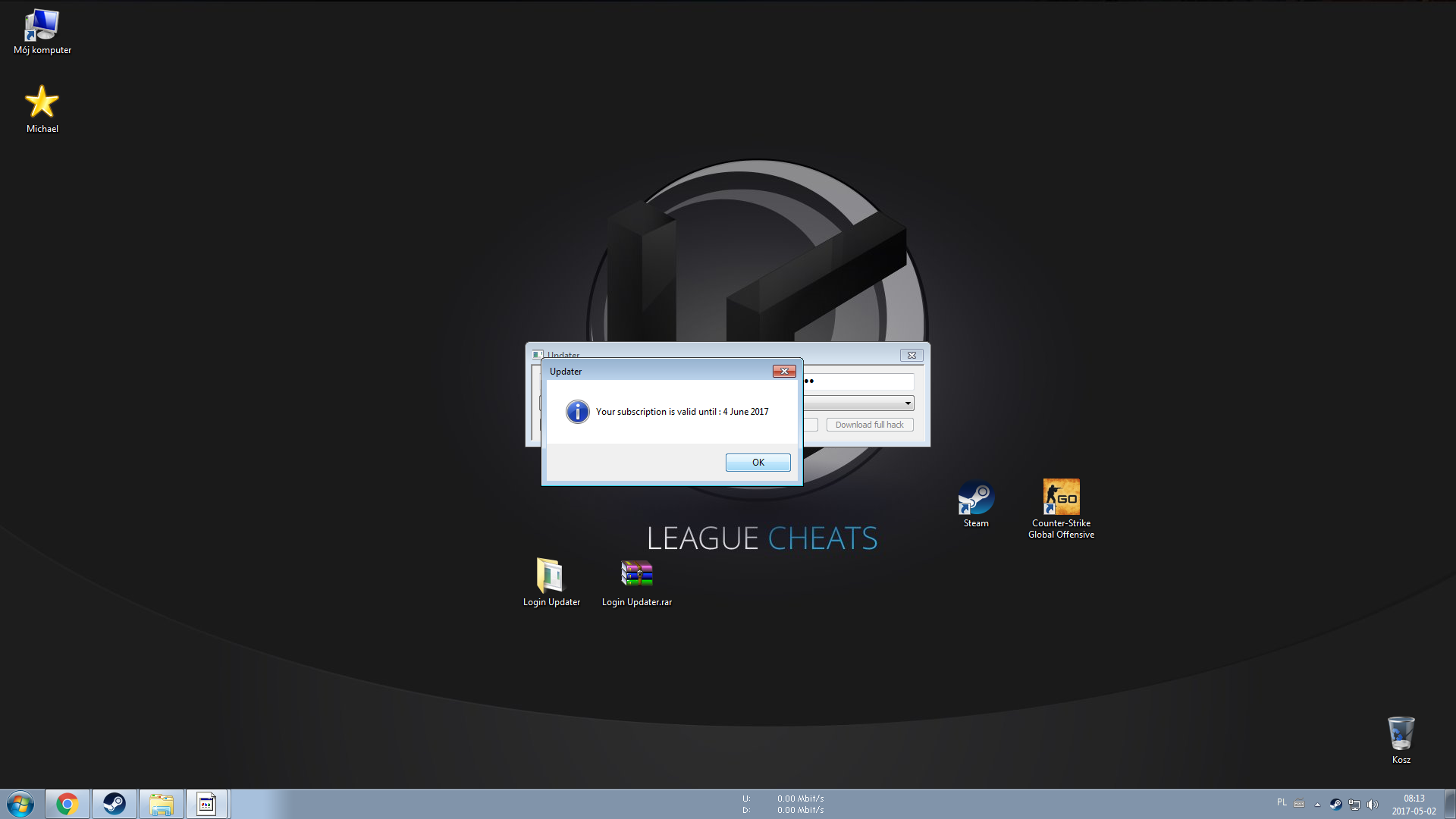This screenshot has height=819, width=1456.
Task: Select the Kosz recycle bin icon
Action: pos(1401,740)
